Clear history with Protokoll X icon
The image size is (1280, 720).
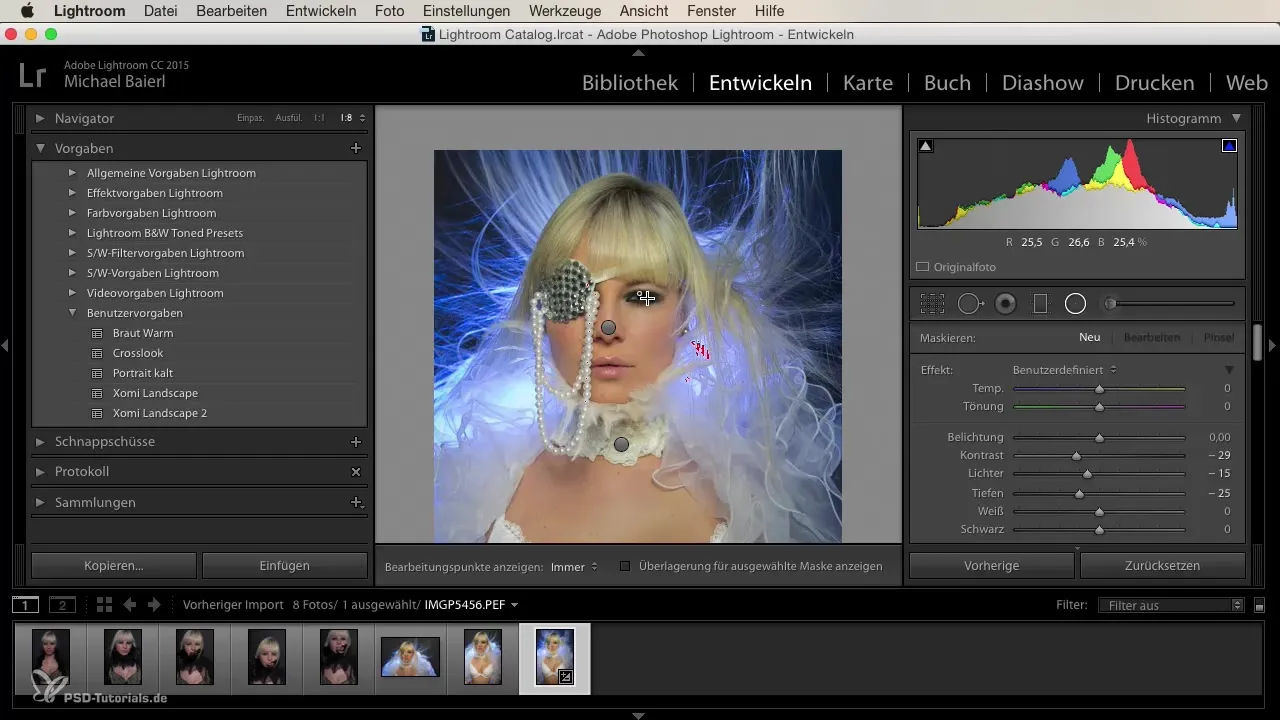[x=355, y=471]
